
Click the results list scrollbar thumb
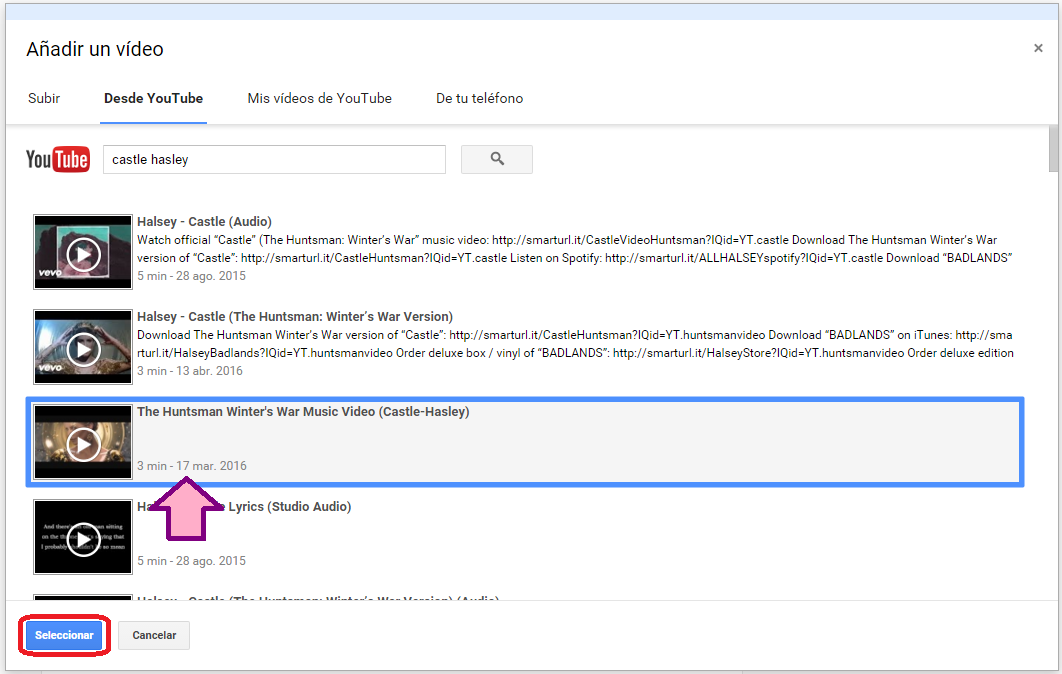pos(1053,148)
